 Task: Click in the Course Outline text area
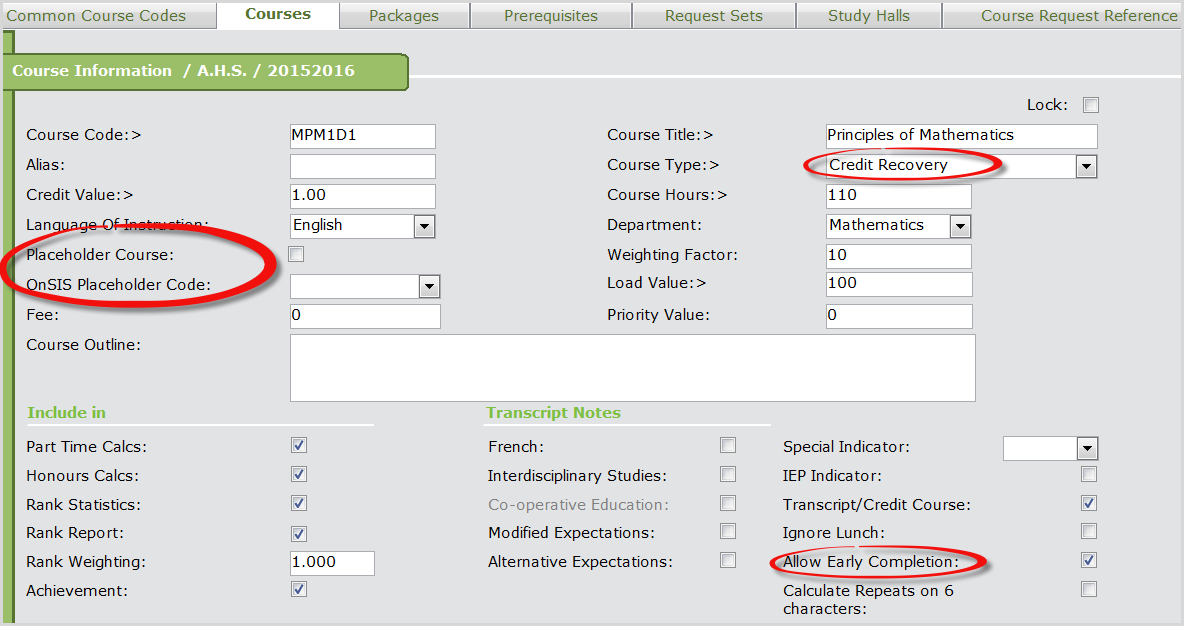[x=632, y=368]
